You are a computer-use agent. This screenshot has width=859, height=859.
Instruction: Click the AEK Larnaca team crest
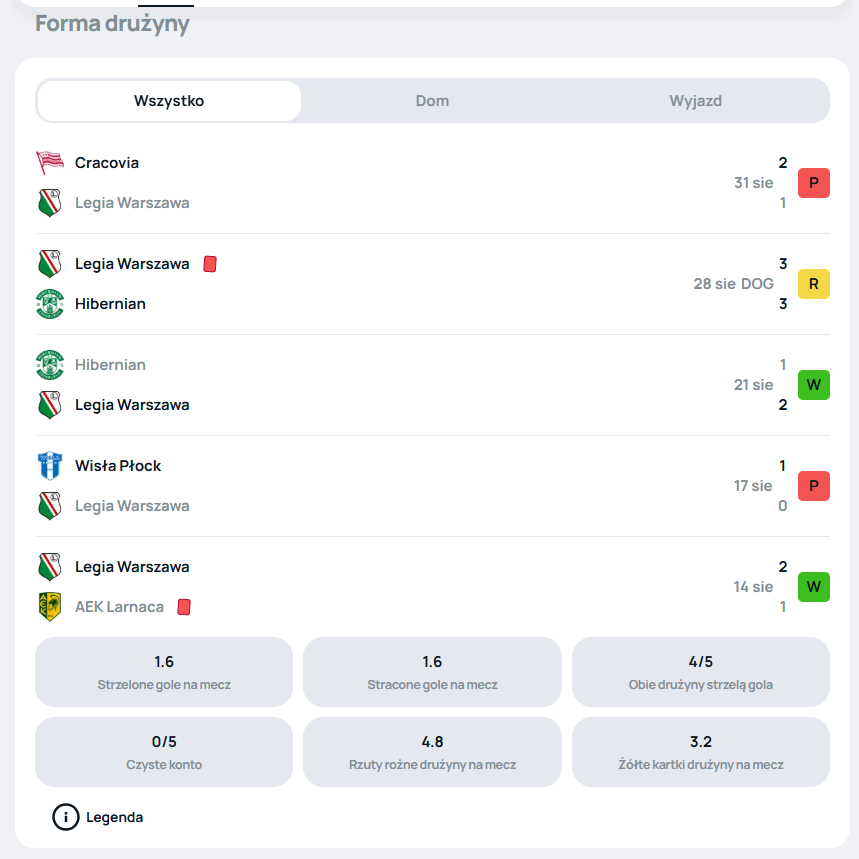click(x=50, y=607)
